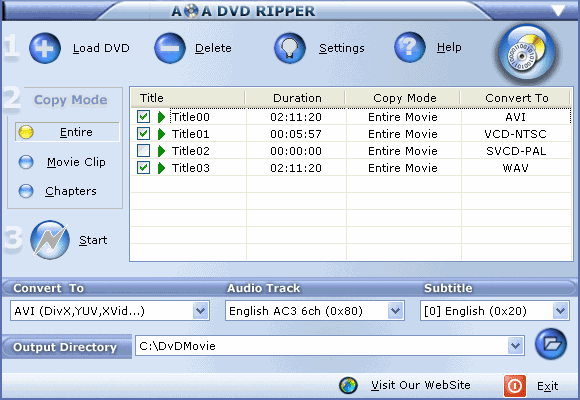This screenshot has height=400, width=580.
Task: Click the Load DVD plus icon
Action: (x=45, y=48)
